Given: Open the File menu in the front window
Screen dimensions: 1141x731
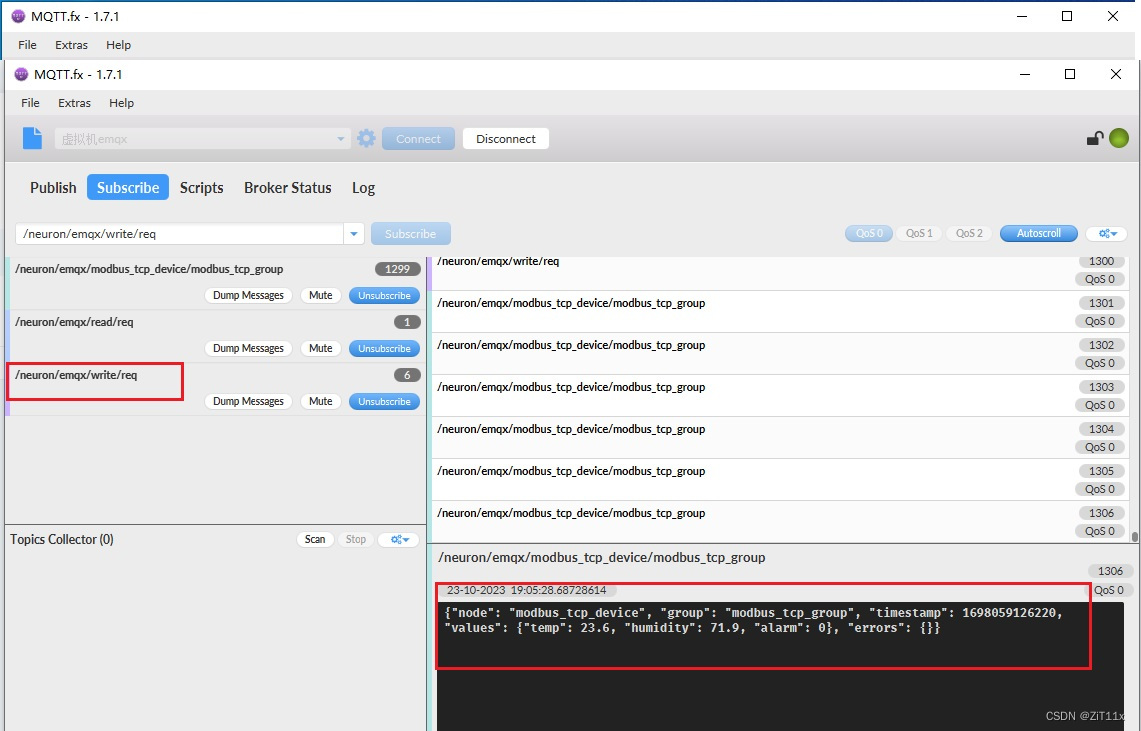Looking at the screenshot, I should pyautogui.click(x=31, y=103).
